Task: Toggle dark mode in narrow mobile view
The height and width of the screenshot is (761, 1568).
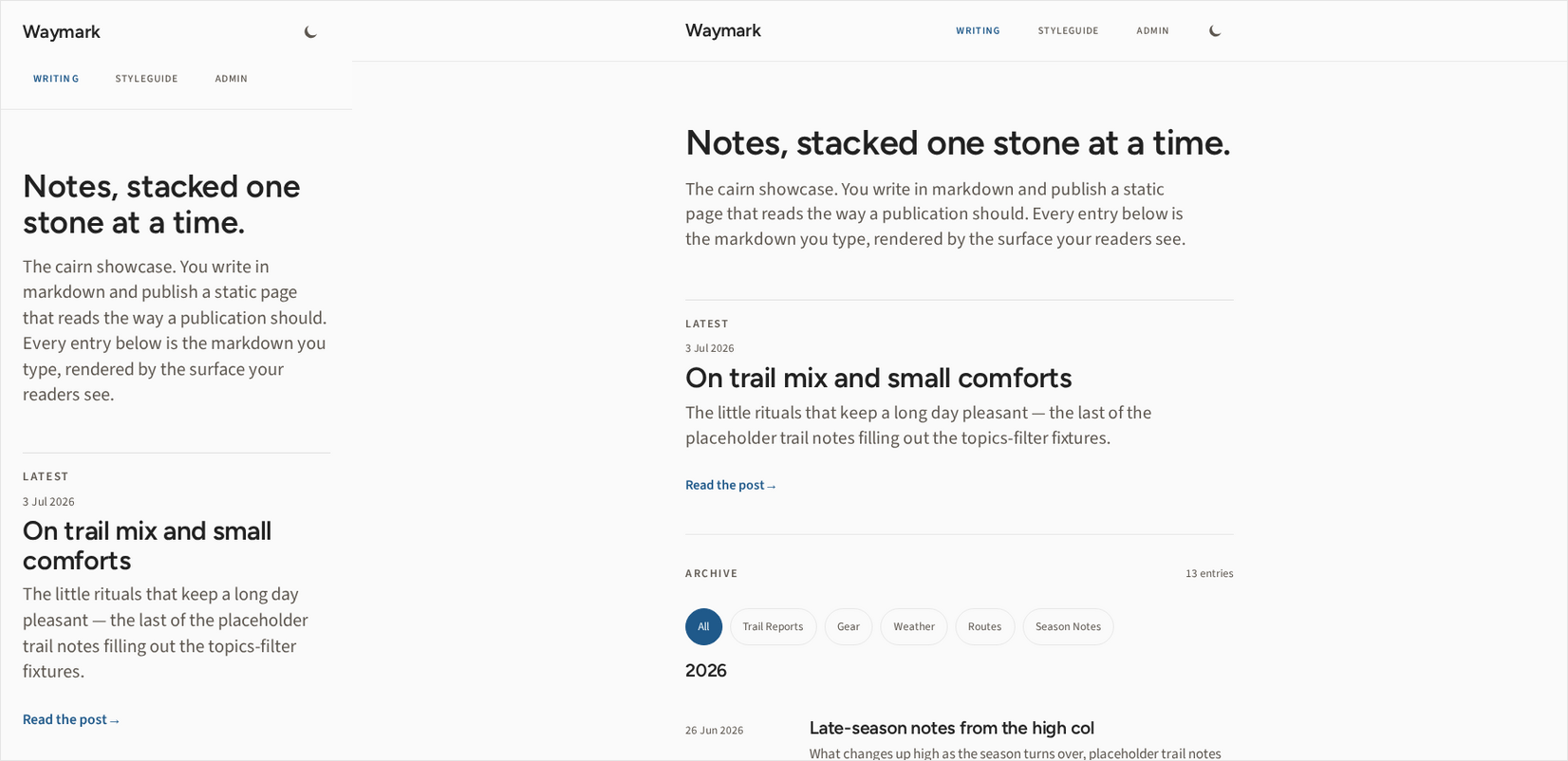Action: (310, 32)
